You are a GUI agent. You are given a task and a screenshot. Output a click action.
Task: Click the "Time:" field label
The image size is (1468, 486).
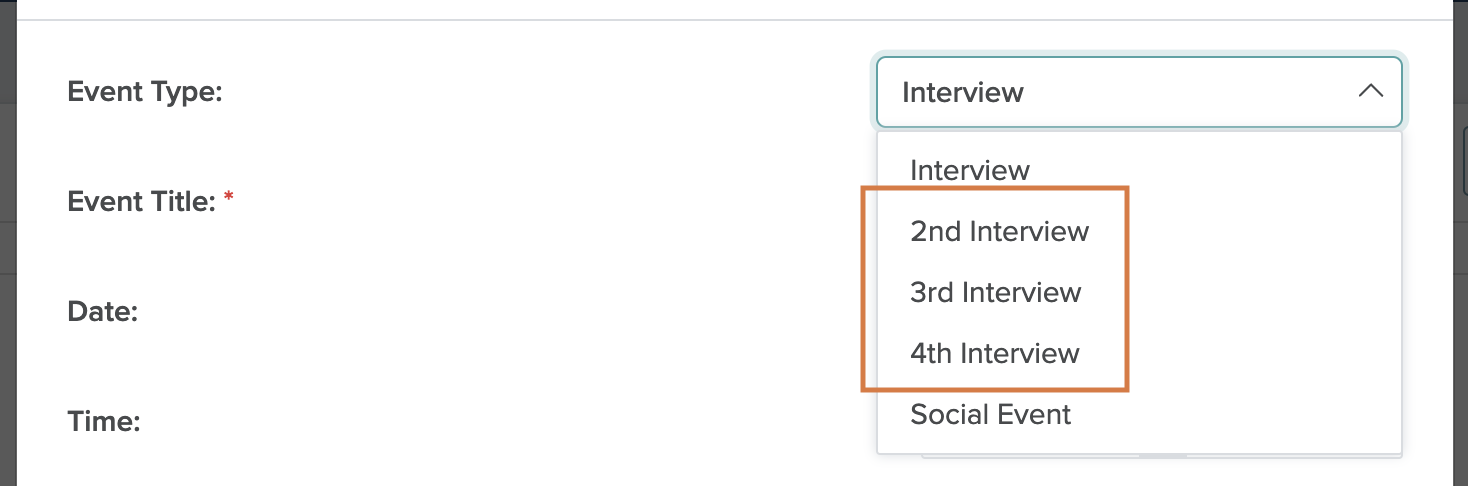point(103,421)
